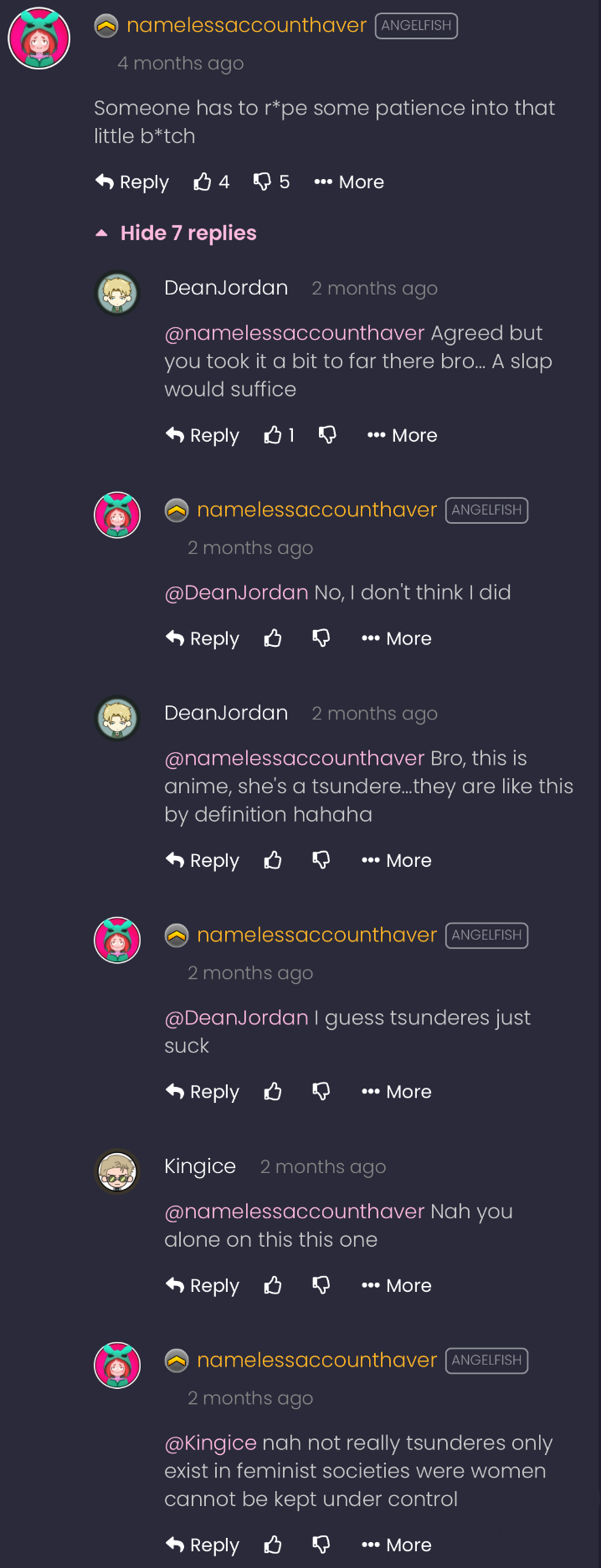Viewport: 601px width, 1568px height.
Task: Reply to the top comment
Action: point(132,182)
